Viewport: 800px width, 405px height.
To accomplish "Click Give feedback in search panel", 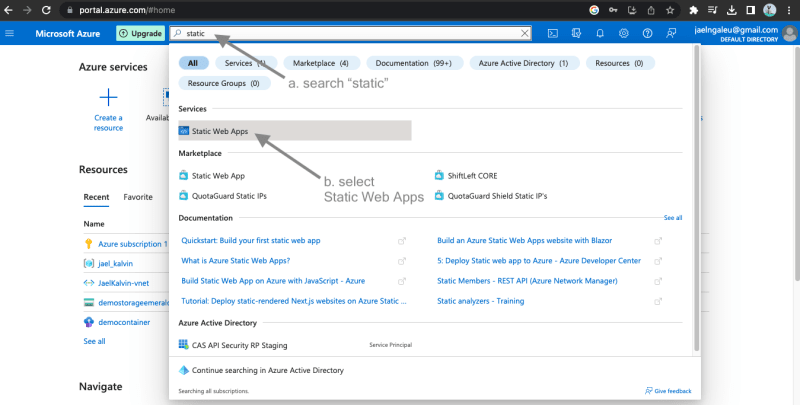I will click(x=668, y=391).
